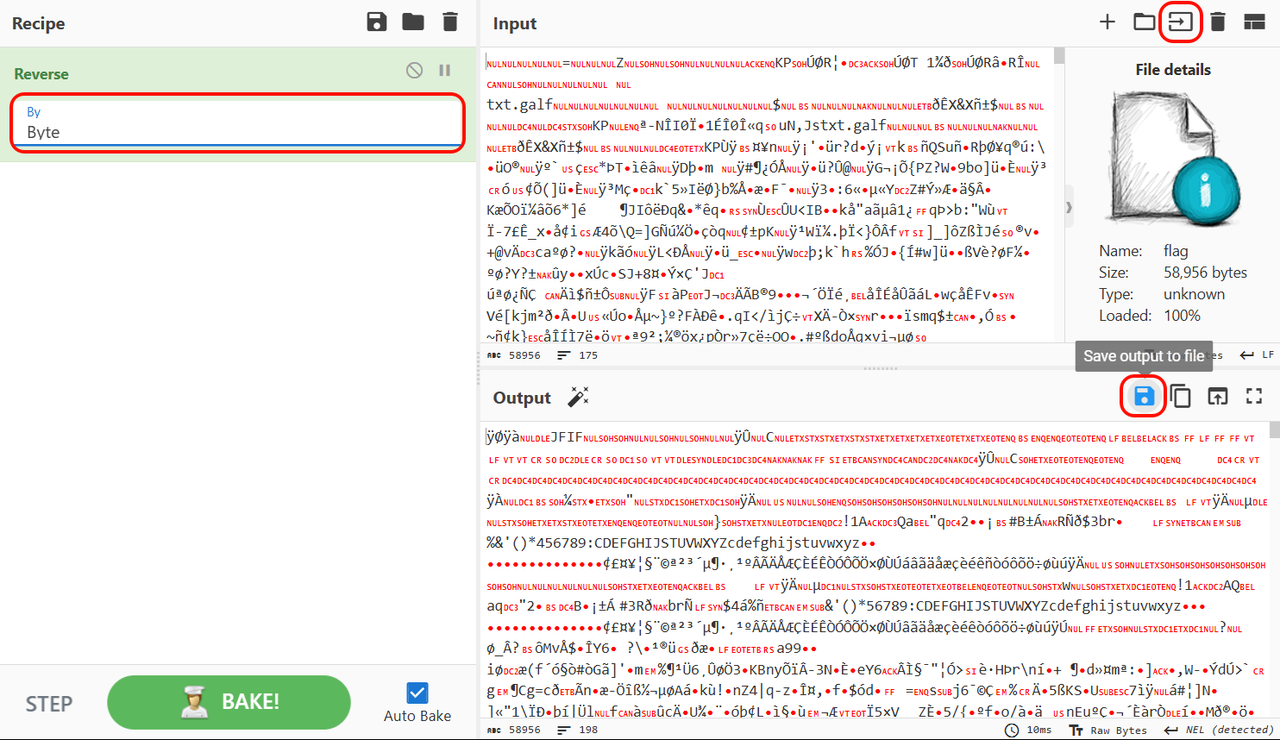Replace input with output
1280x740 pixels.
[1217, 397]
